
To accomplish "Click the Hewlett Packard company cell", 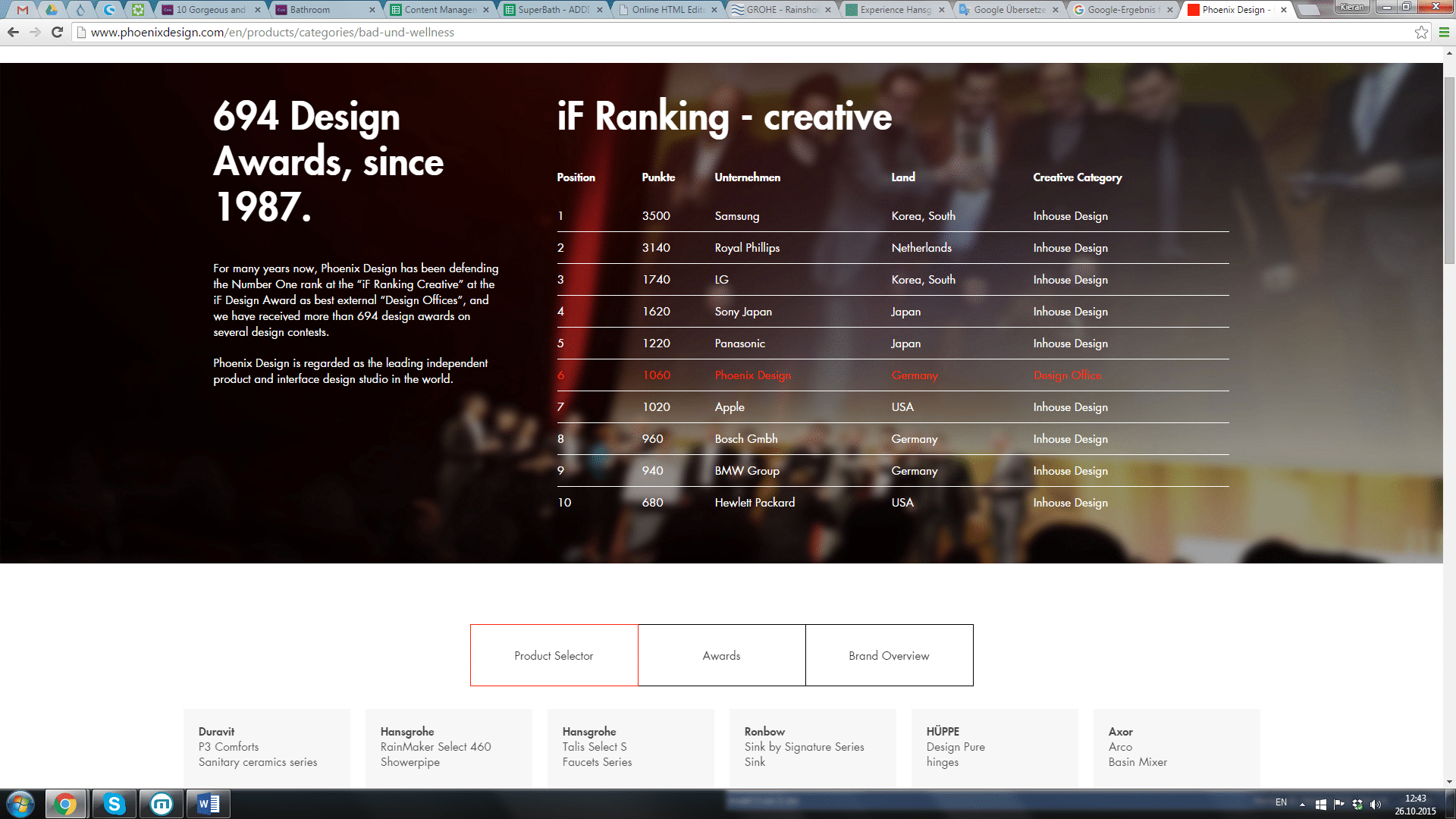I will pyautogui.click(x=755, y=503).
